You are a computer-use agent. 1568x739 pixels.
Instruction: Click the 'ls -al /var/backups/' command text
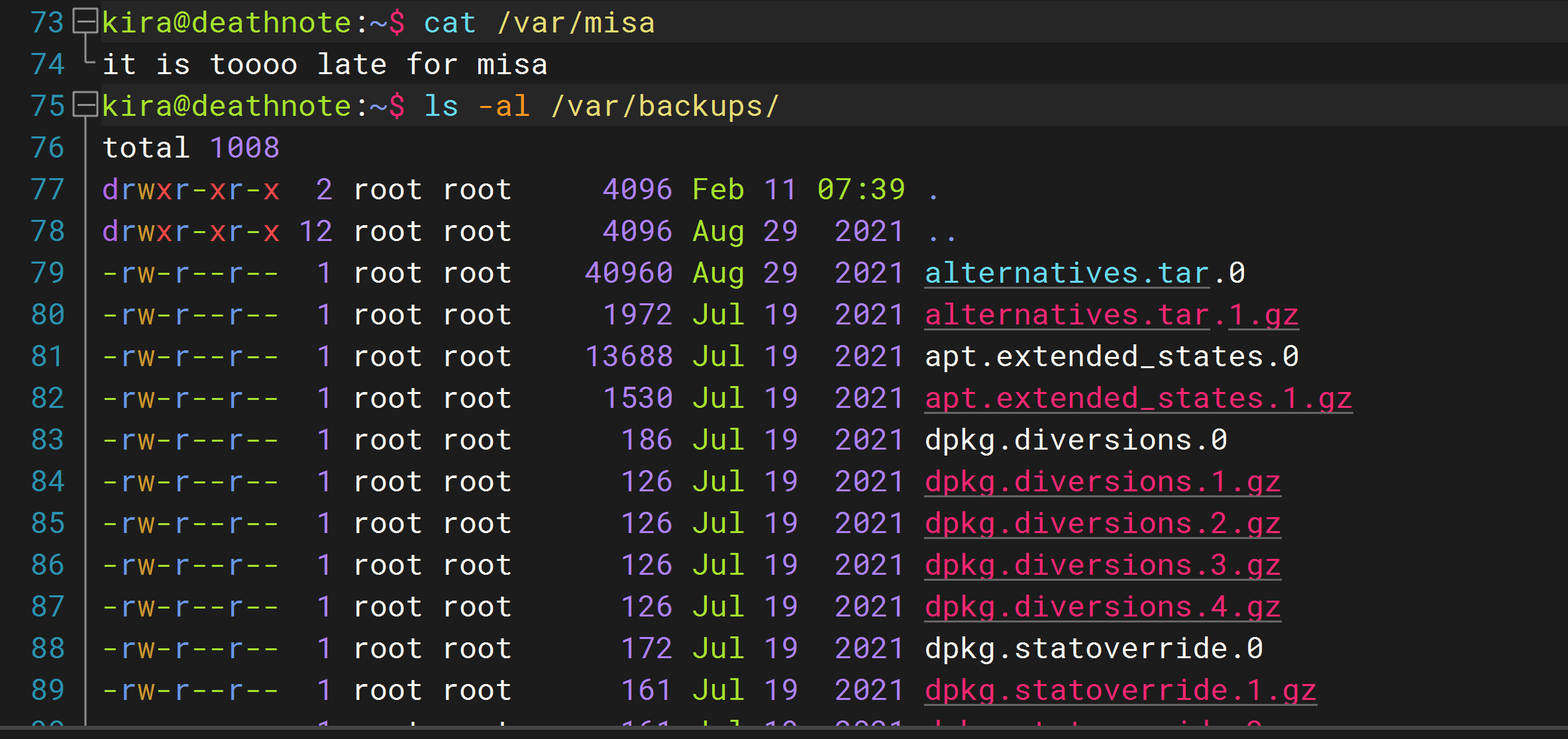601,107
